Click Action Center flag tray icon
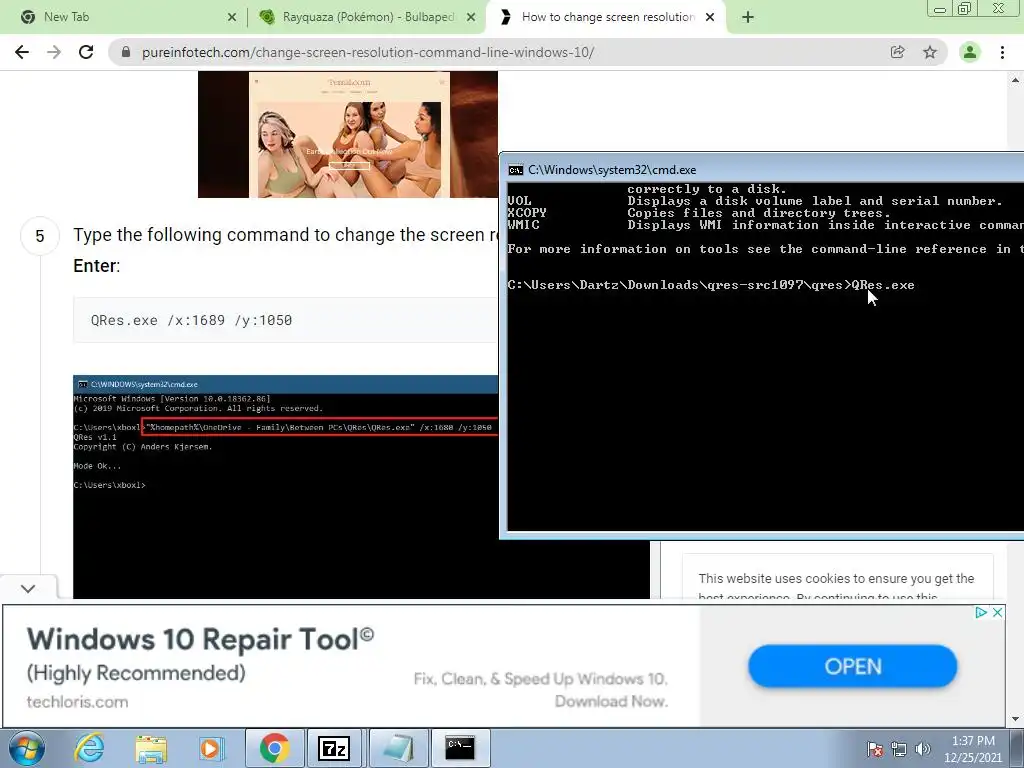1024x768 pixels. (875, 749)
